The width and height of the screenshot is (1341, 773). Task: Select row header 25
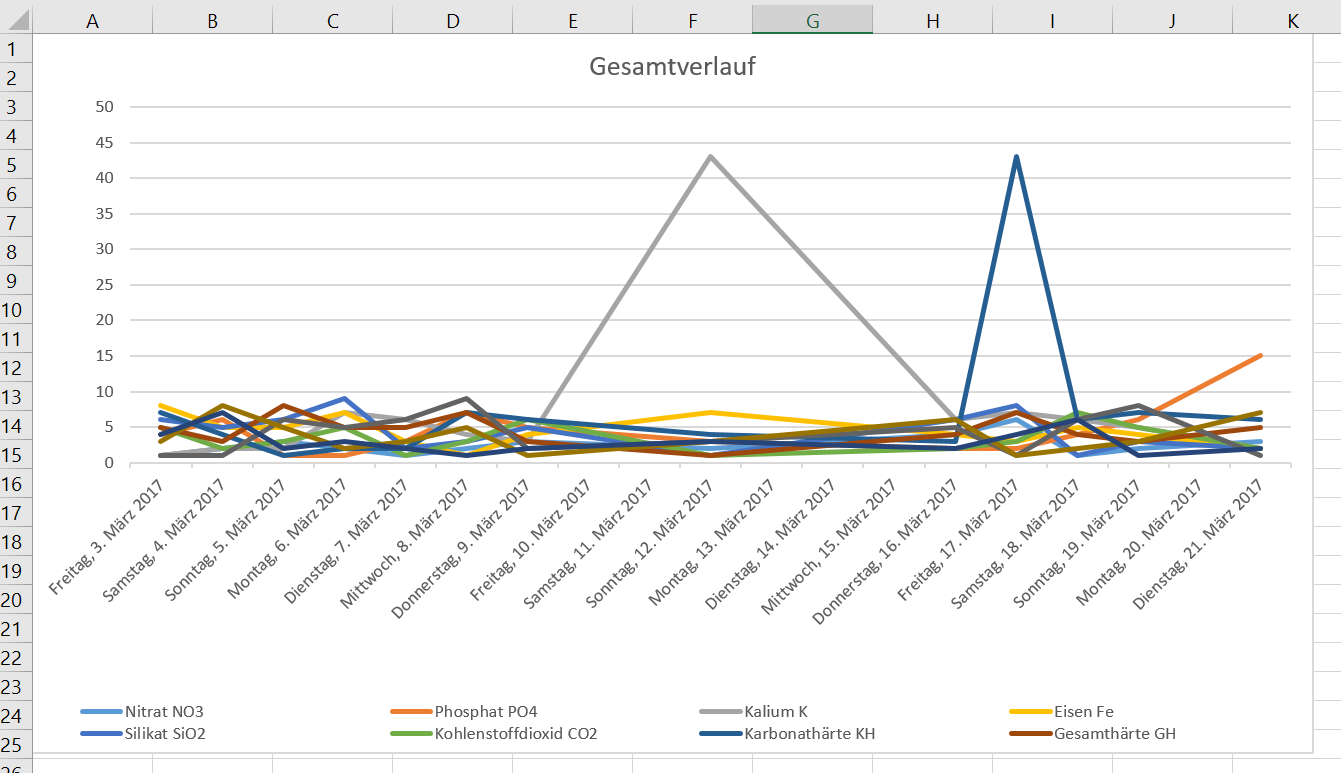pyautogui.click(x=16, y=745)
